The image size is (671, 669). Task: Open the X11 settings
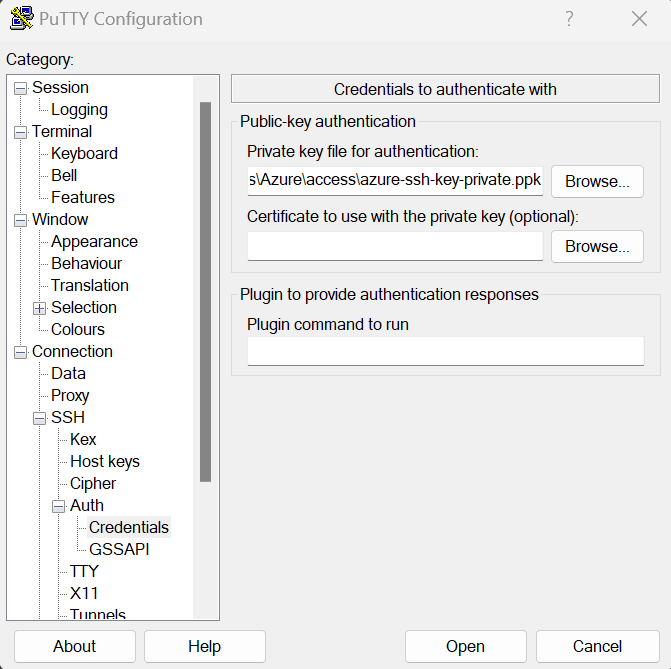(84, 593)
